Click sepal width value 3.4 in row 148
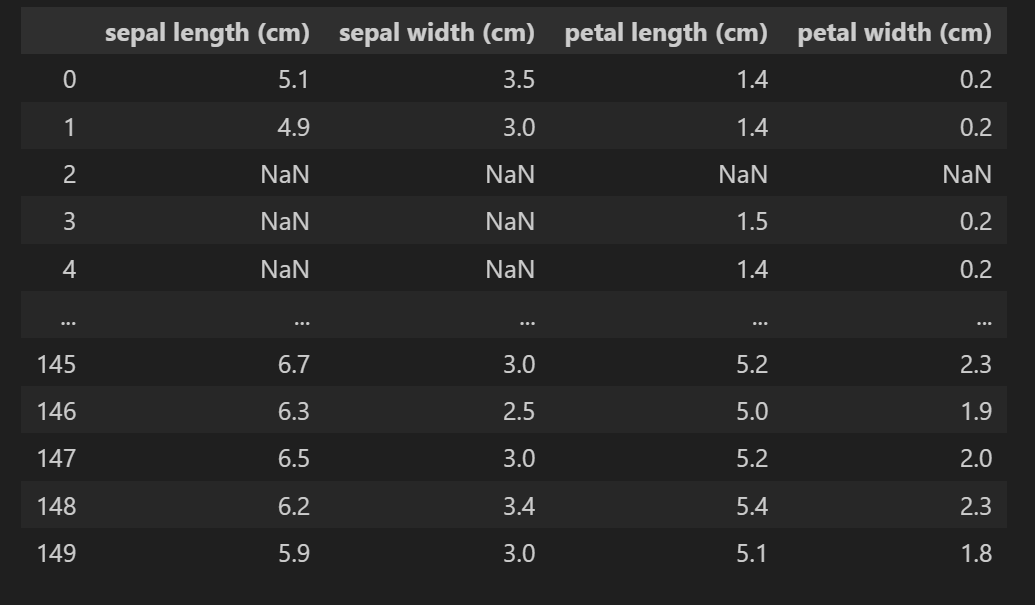The image size is (1035, 605). [x=519, y=507]
